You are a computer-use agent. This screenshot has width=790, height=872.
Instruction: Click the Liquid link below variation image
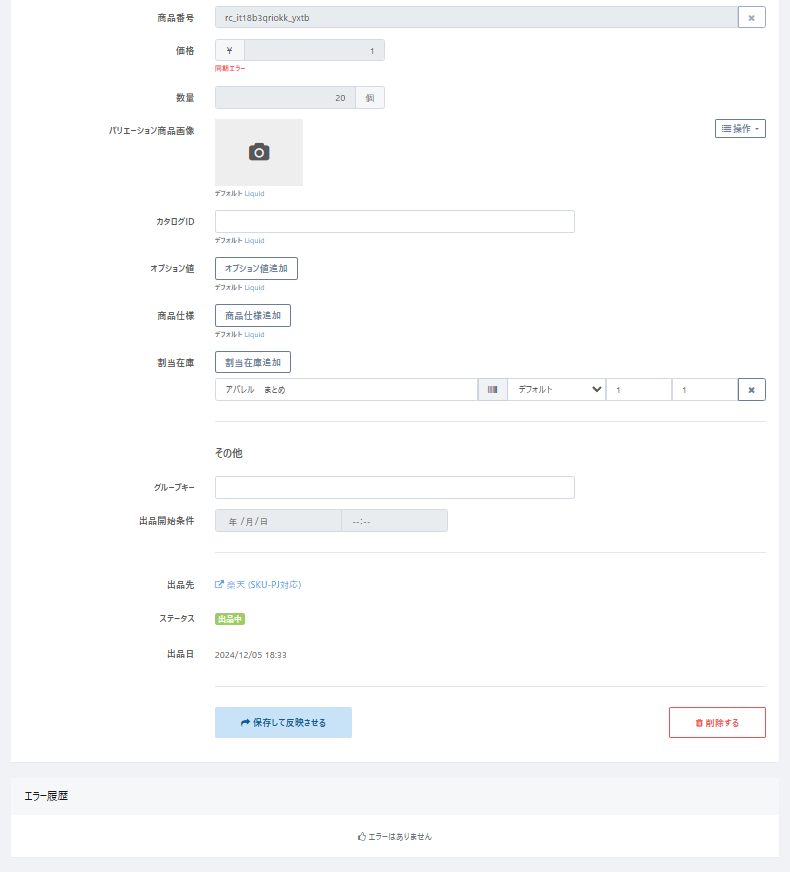(255, 193)
